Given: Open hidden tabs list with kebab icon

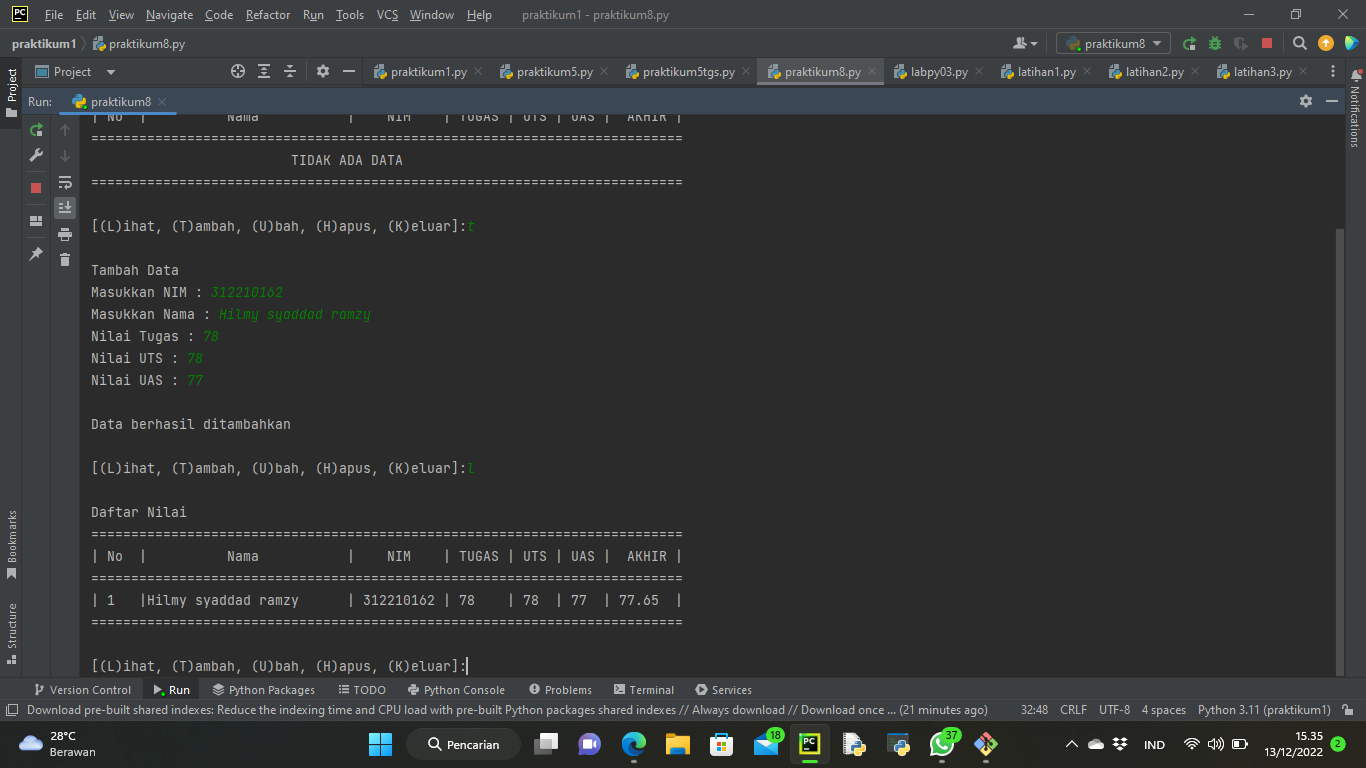Looking at the screenshot, I should coord(1333,71).
